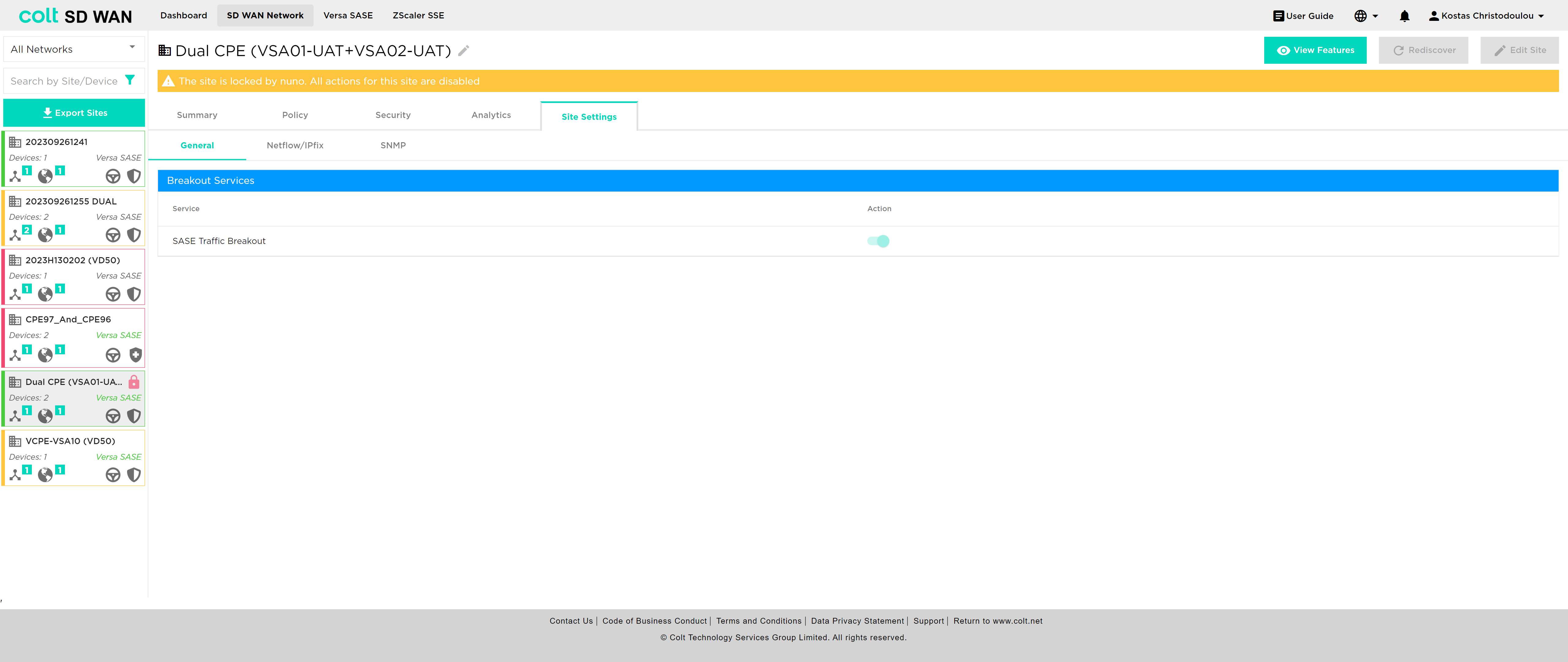Open the language globe selector
Viewport: 1568px width, 662px height.
[1366, 16]
